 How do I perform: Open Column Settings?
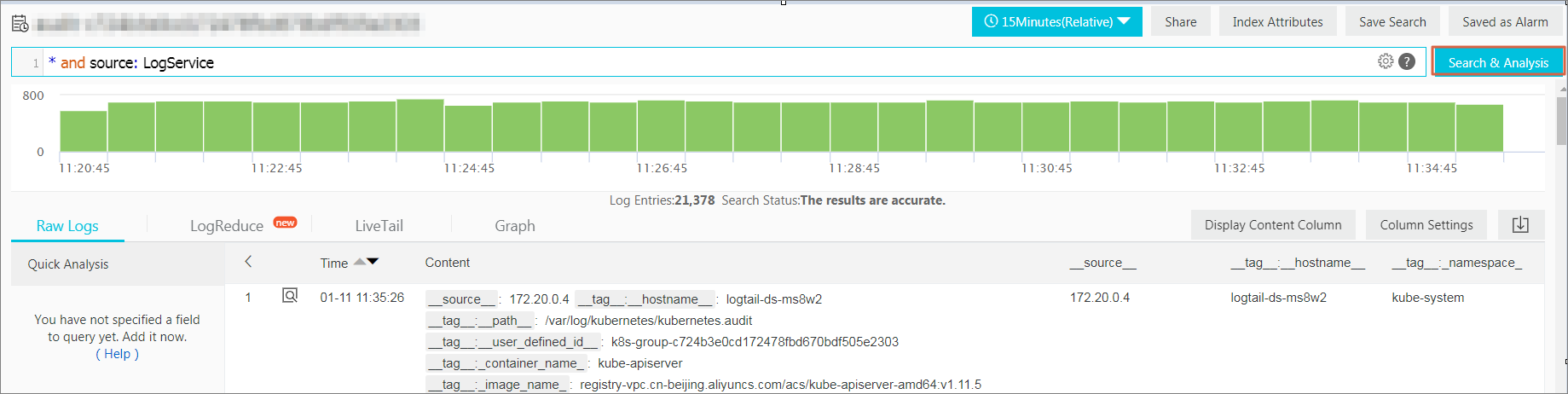tap(1426, 225)
